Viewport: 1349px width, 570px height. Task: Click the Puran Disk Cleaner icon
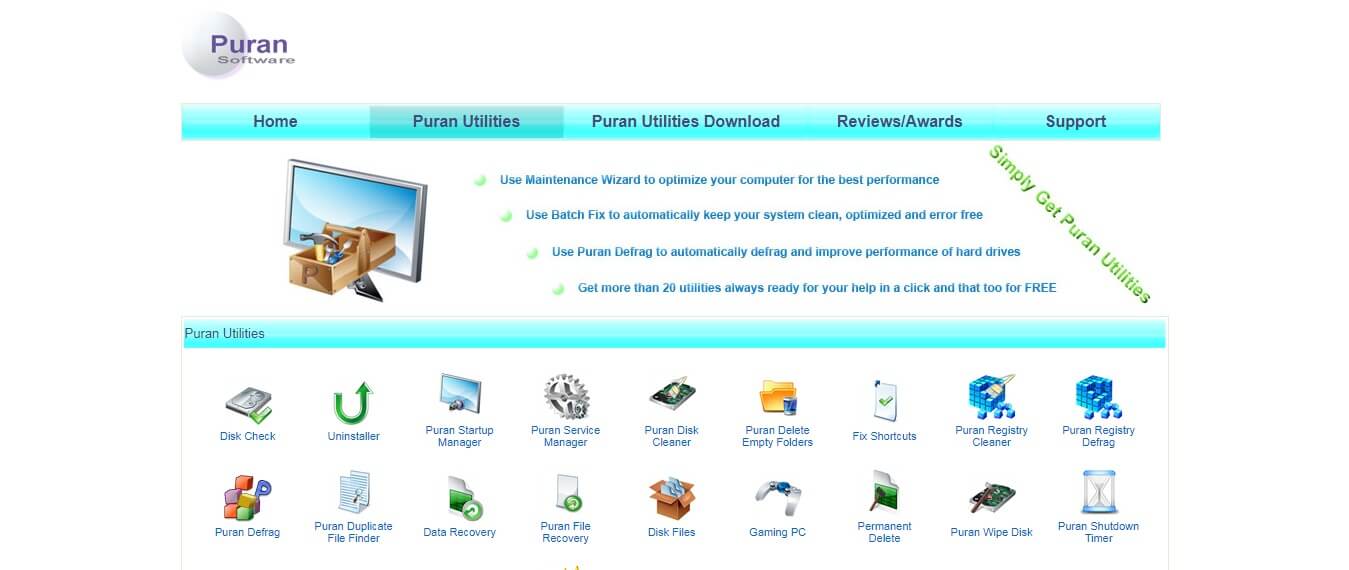point(672,396)
